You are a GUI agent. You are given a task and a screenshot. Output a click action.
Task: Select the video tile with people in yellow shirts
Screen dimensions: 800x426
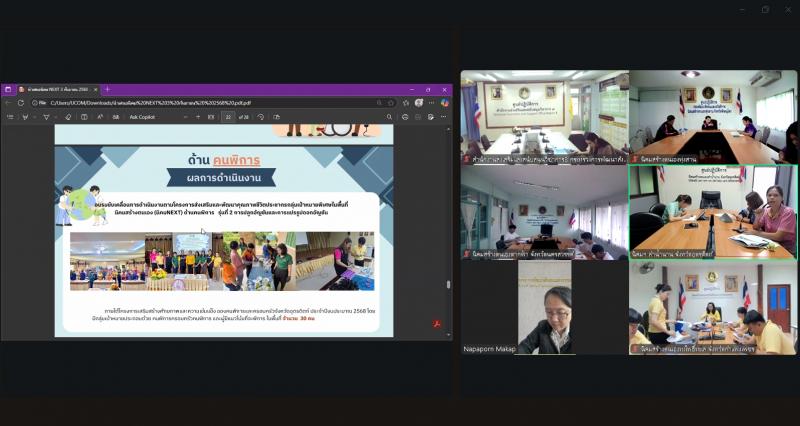click(713, 308)
